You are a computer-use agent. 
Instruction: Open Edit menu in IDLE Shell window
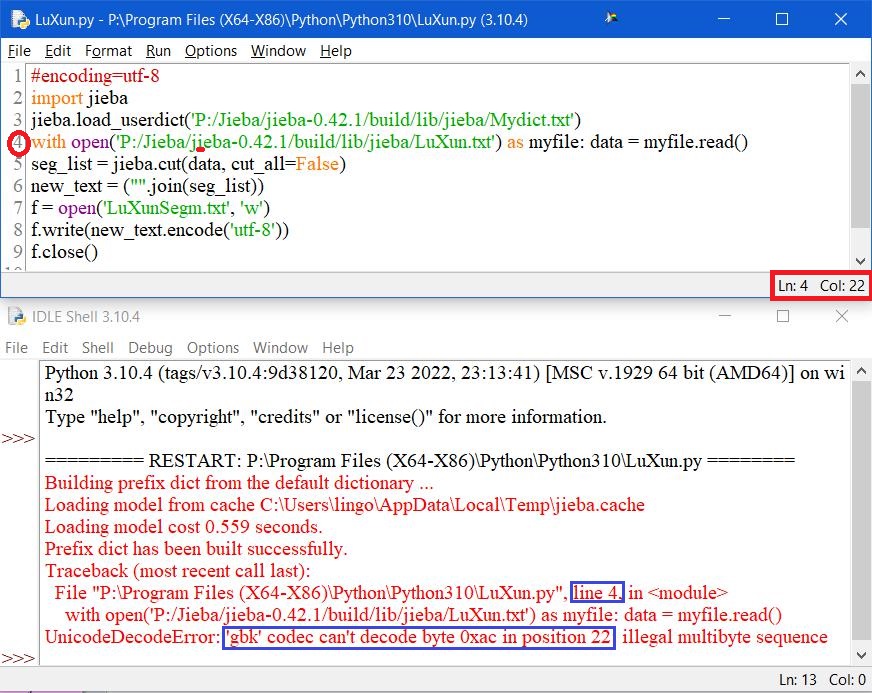point(54,348)
